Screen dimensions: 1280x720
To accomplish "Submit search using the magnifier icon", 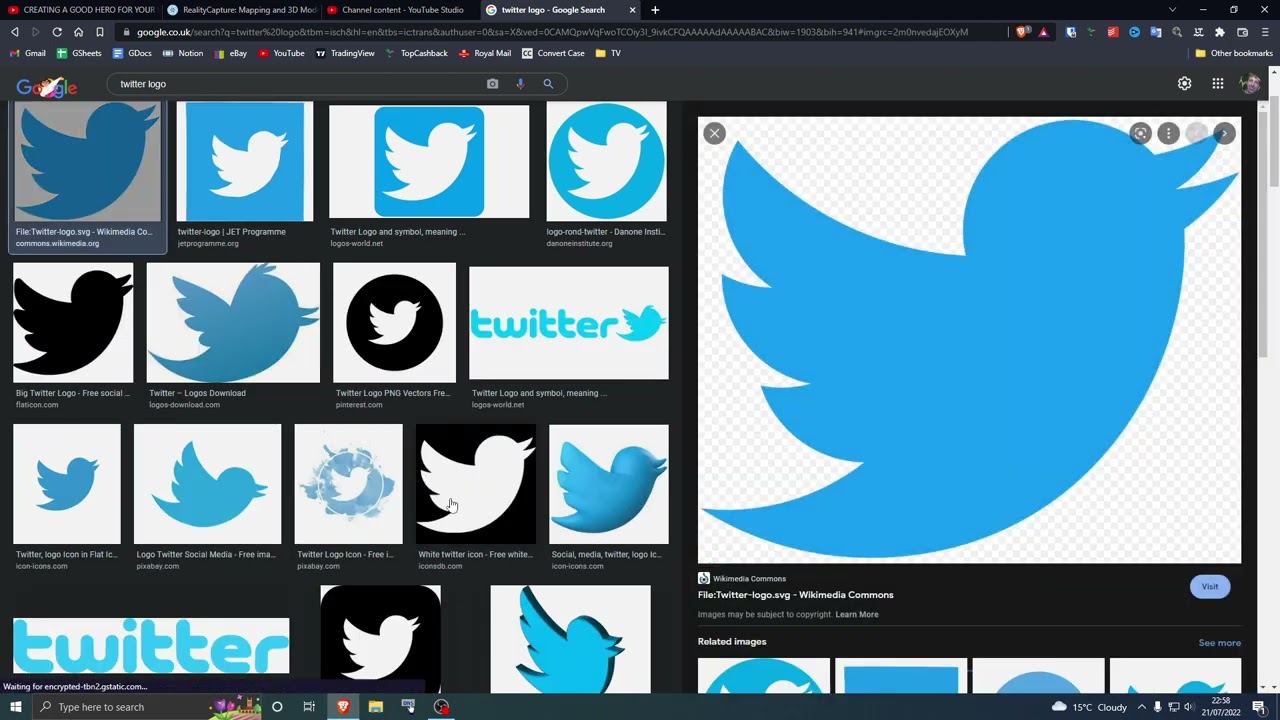I will (548, 84).
